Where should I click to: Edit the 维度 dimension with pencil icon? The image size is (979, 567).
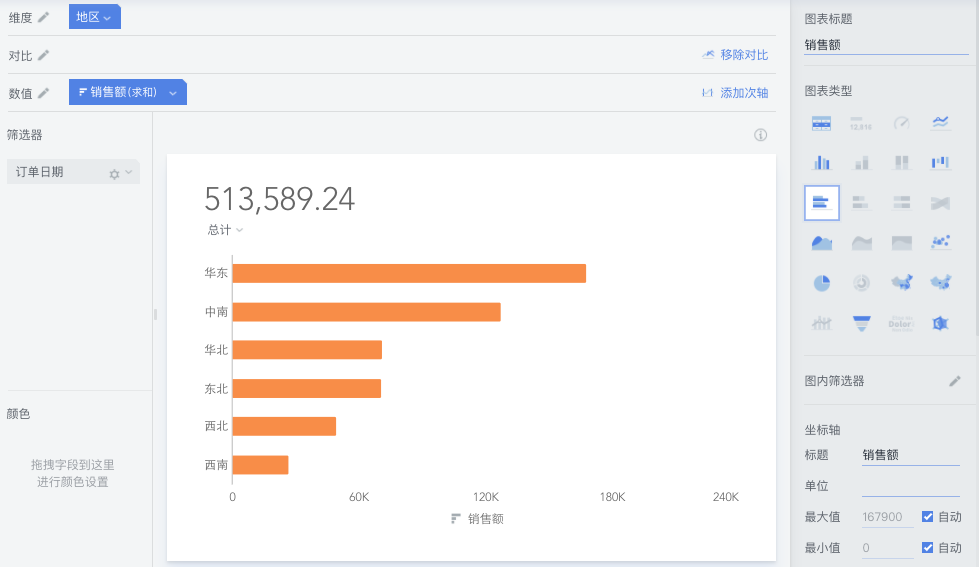point(43,17)
